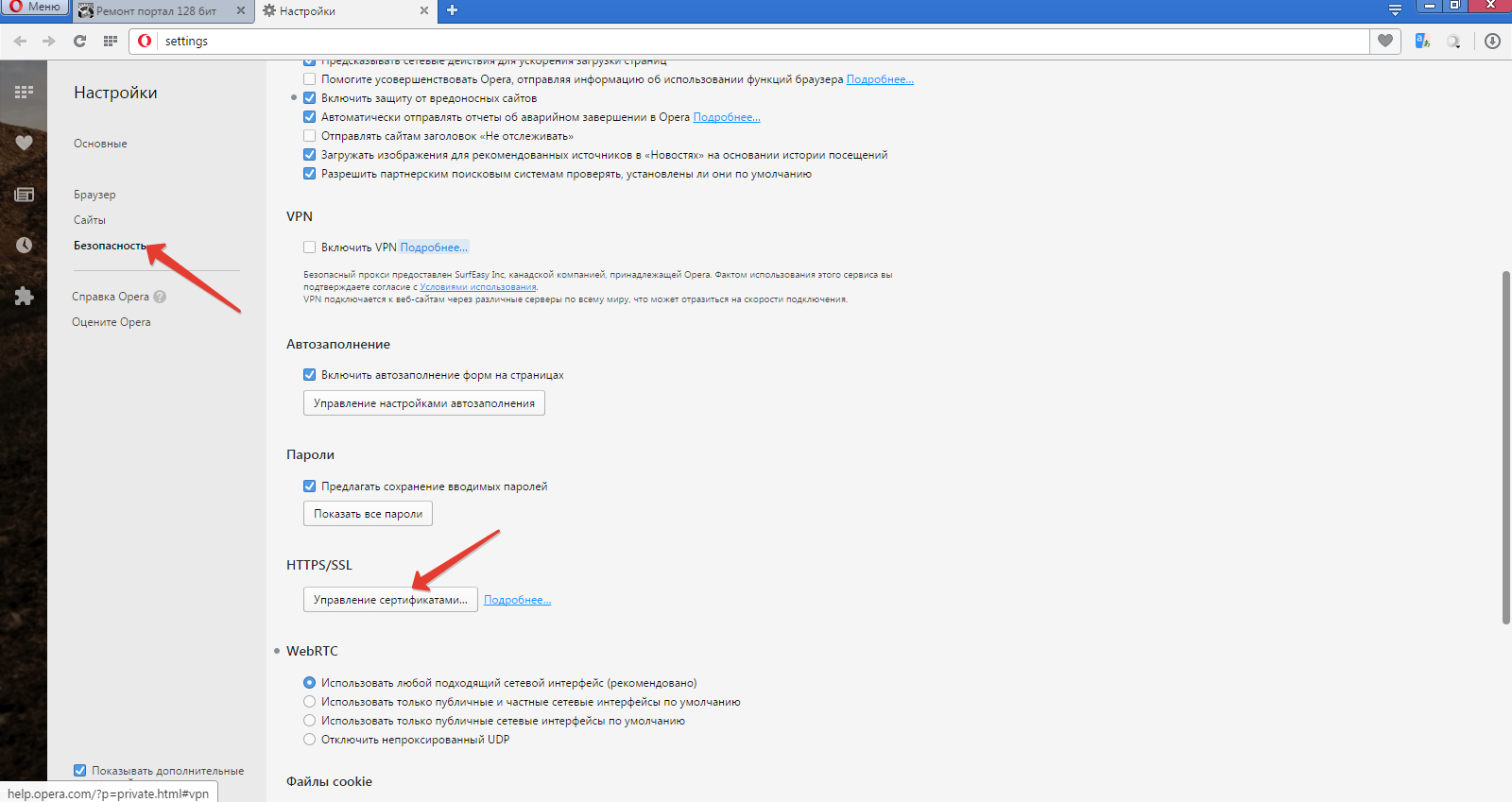This screenshot has width=1512, height=802.
Task: Open the translator extension icon
Action: click(x=1422, y=41)
